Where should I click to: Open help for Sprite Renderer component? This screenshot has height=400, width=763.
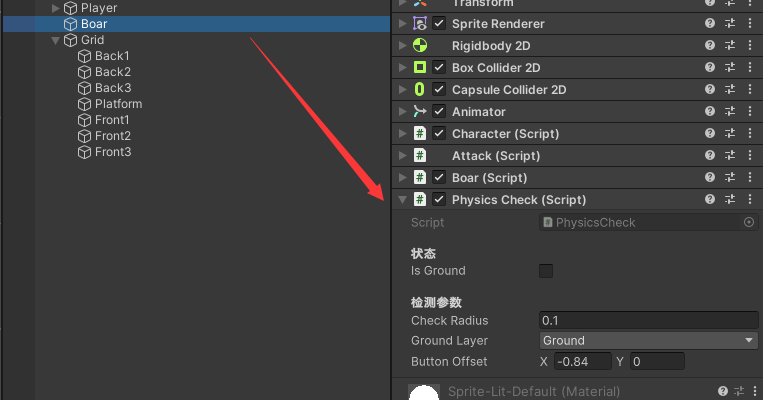709,24
